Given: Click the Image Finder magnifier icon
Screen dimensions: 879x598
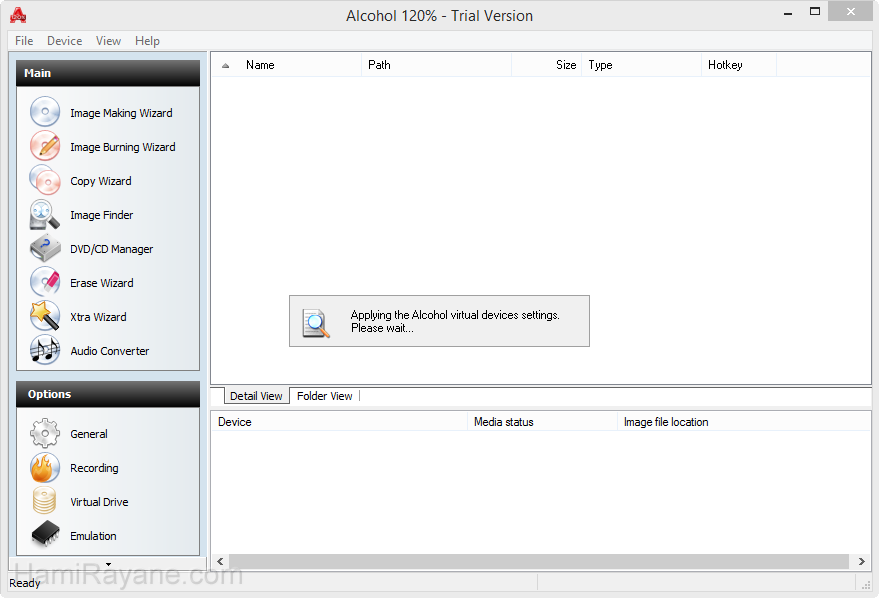Looking at the screenshot, I should pyautogui.click(x=45, y=215).
